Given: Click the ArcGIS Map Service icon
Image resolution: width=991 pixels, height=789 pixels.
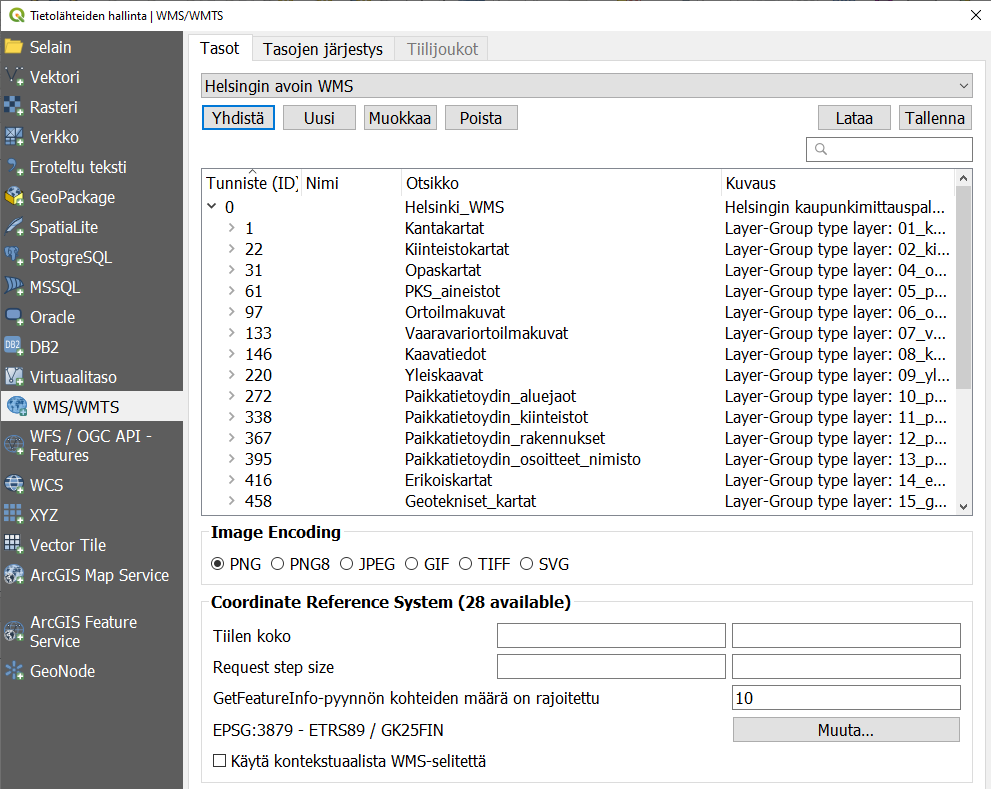Looking at the screenshot, I should (x=14, y=575).
